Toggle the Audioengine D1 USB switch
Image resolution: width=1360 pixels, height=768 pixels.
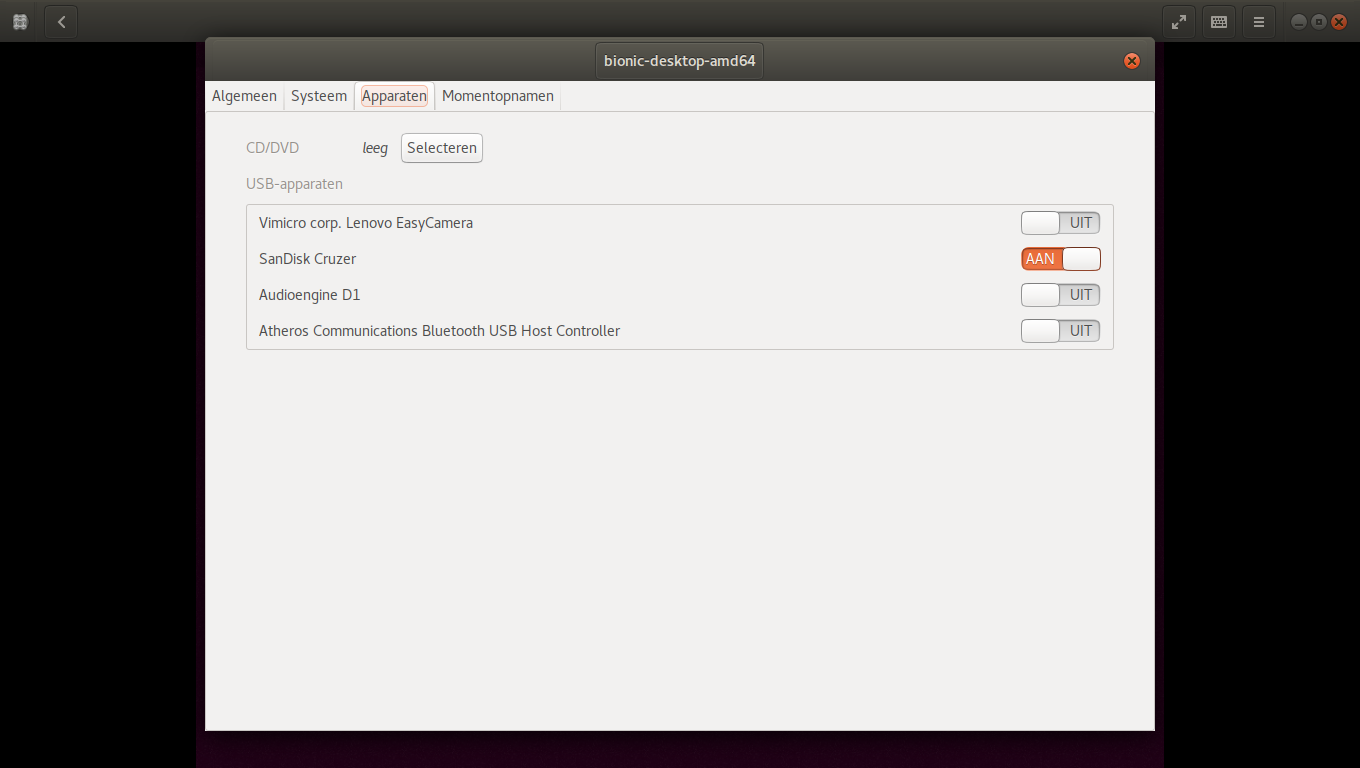tap(1060, 295)
